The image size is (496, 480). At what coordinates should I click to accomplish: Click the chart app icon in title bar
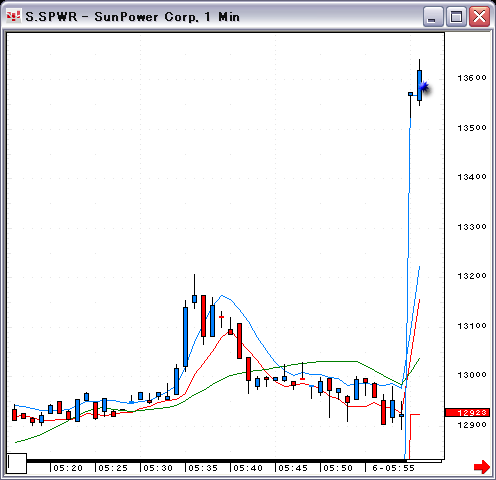point(14,16)
